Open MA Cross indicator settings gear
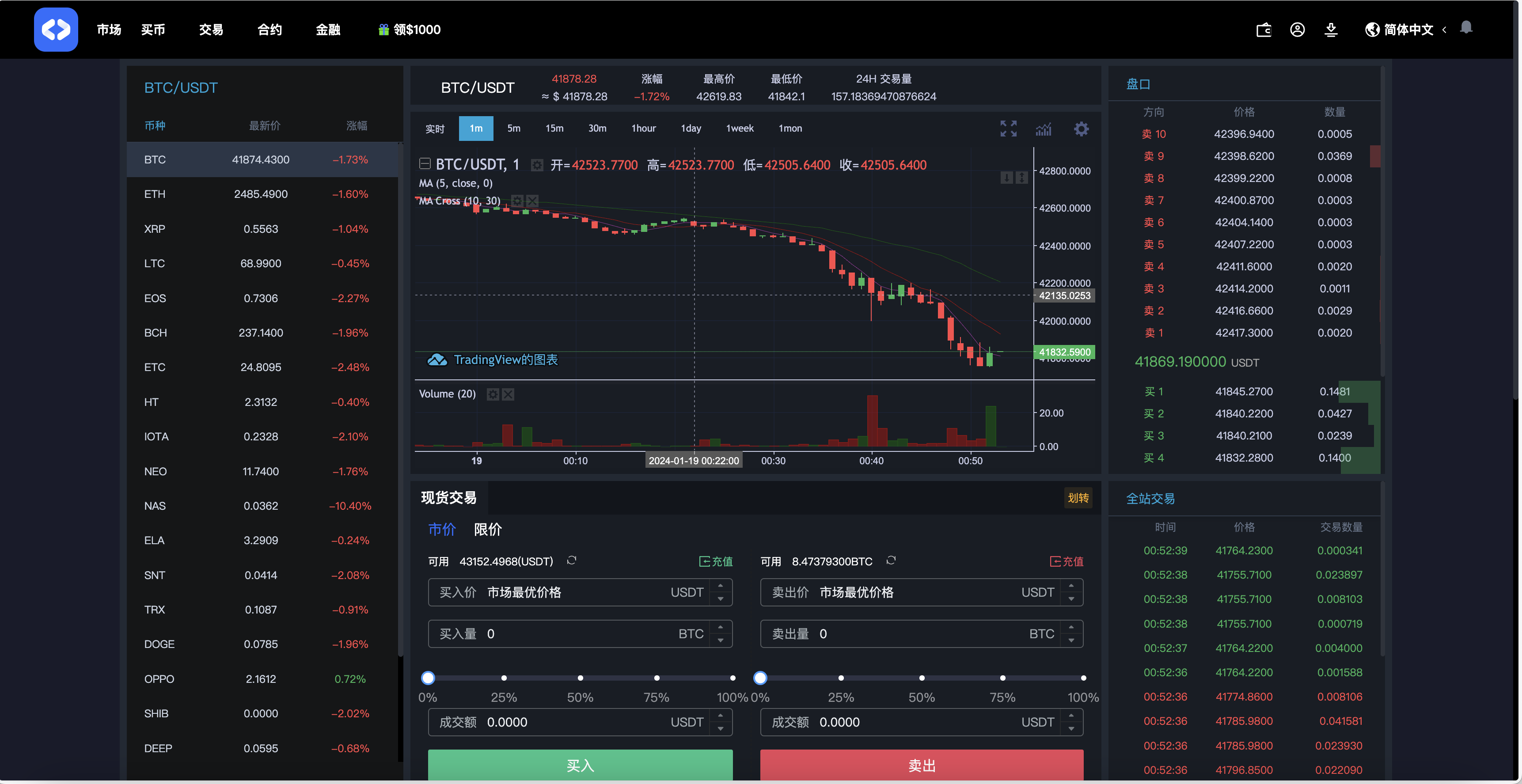Image resolution: width=1522 pixels, height=784 pixels. 517,201
